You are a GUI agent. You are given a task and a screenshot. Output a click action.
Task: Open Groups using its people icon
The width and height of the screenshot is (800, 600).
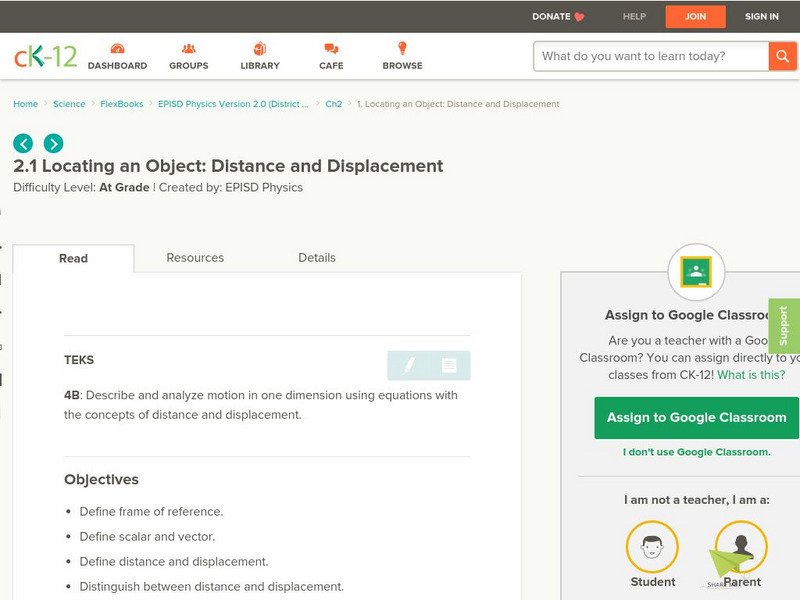[x=187, y=48]
